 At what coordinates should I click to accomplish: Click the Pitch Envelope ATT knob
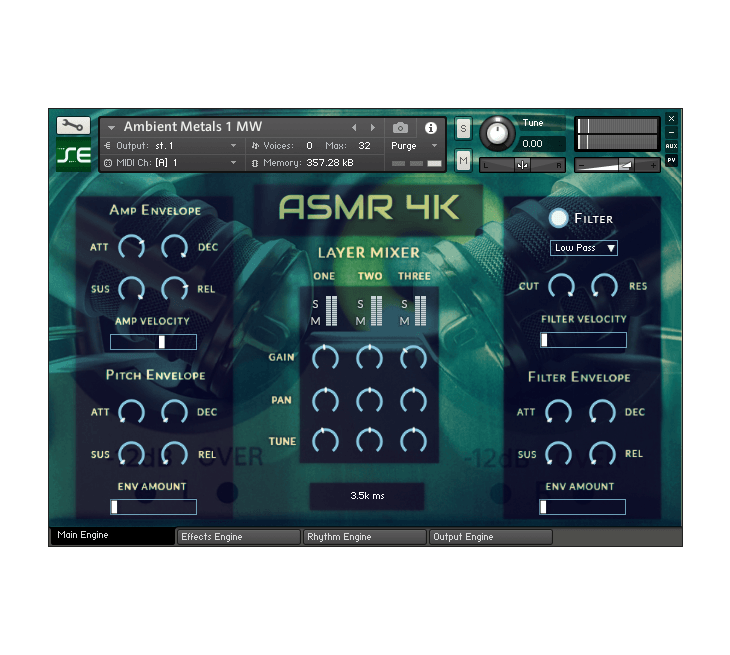click(x=131, y=412)
